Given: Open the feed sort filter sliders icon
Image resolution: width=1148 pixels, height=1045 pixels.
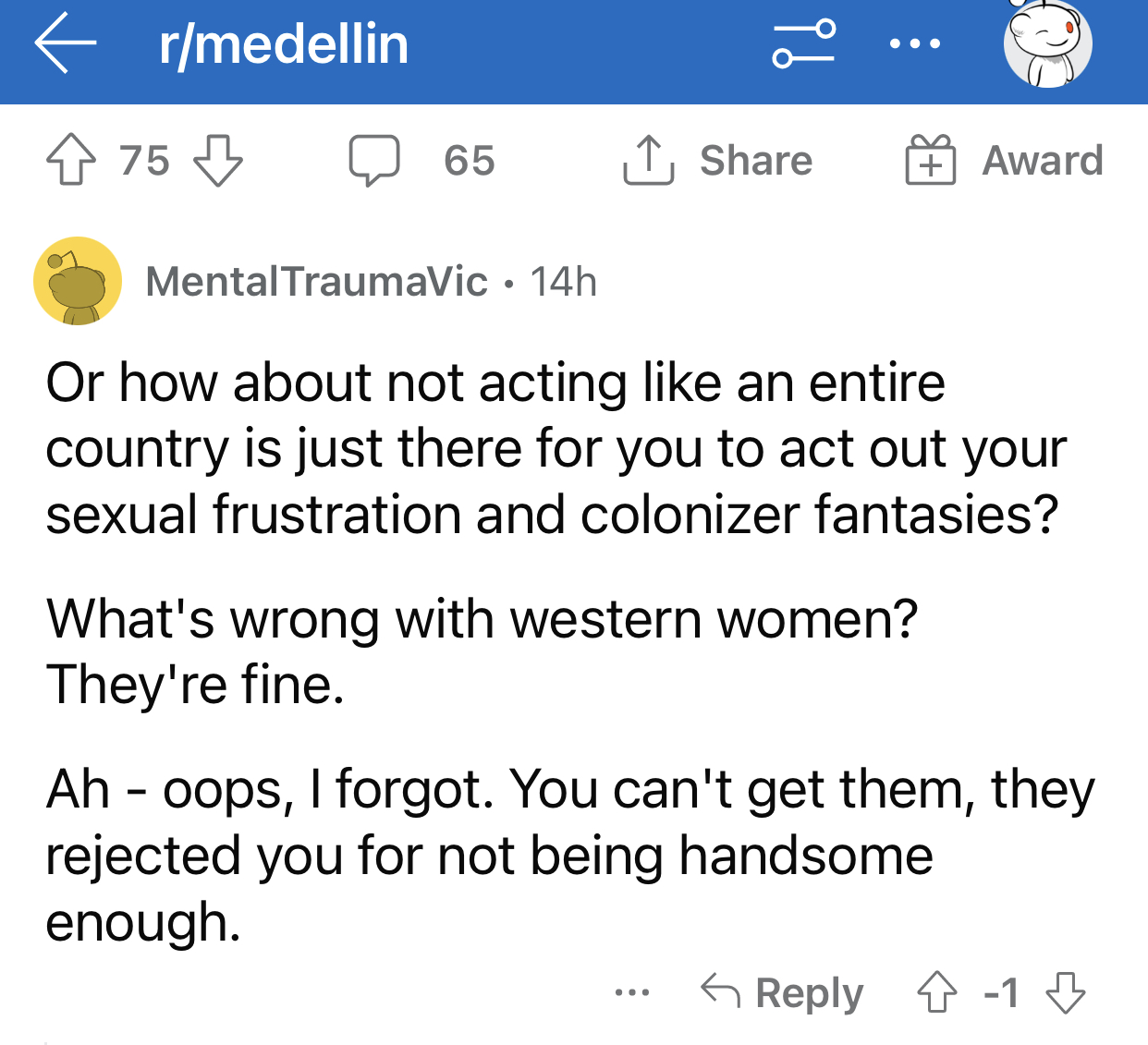Looking at the screenshot, I should 804,43.
